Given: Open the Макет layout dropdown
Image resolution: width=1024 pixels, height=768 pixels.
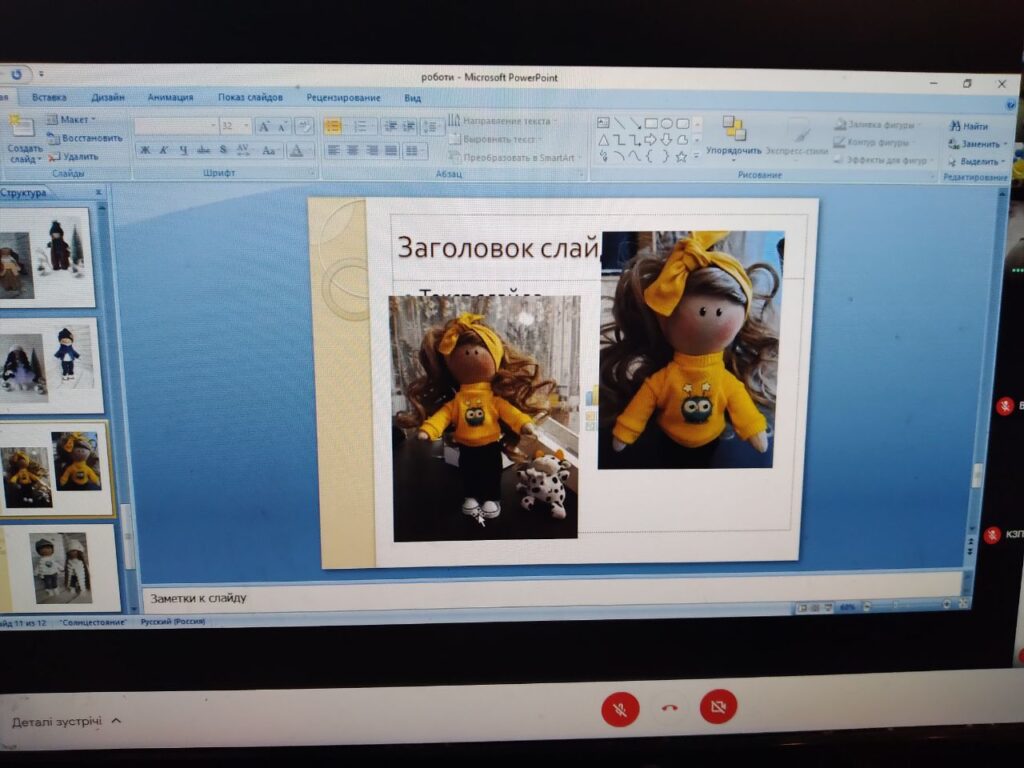Looking at the screenshot, I should tap(71, 120).
